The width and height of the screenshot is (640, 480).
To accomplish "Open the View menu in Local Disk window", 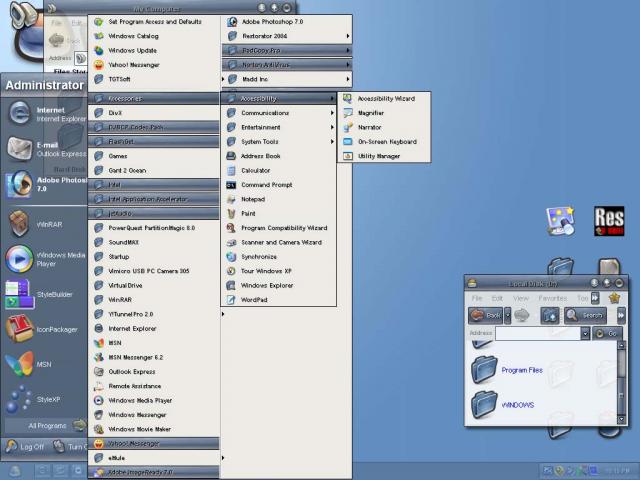I will (x=521, y=298).
